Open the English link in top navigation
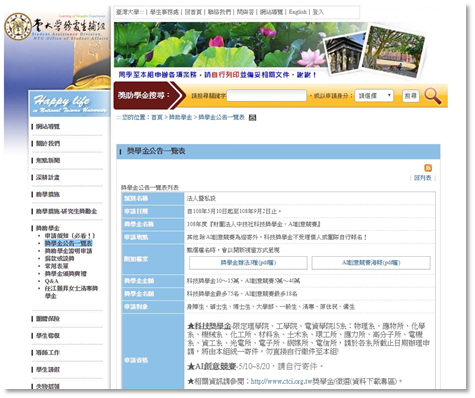This screenshot has height=398, width=475. click(297, 12)
